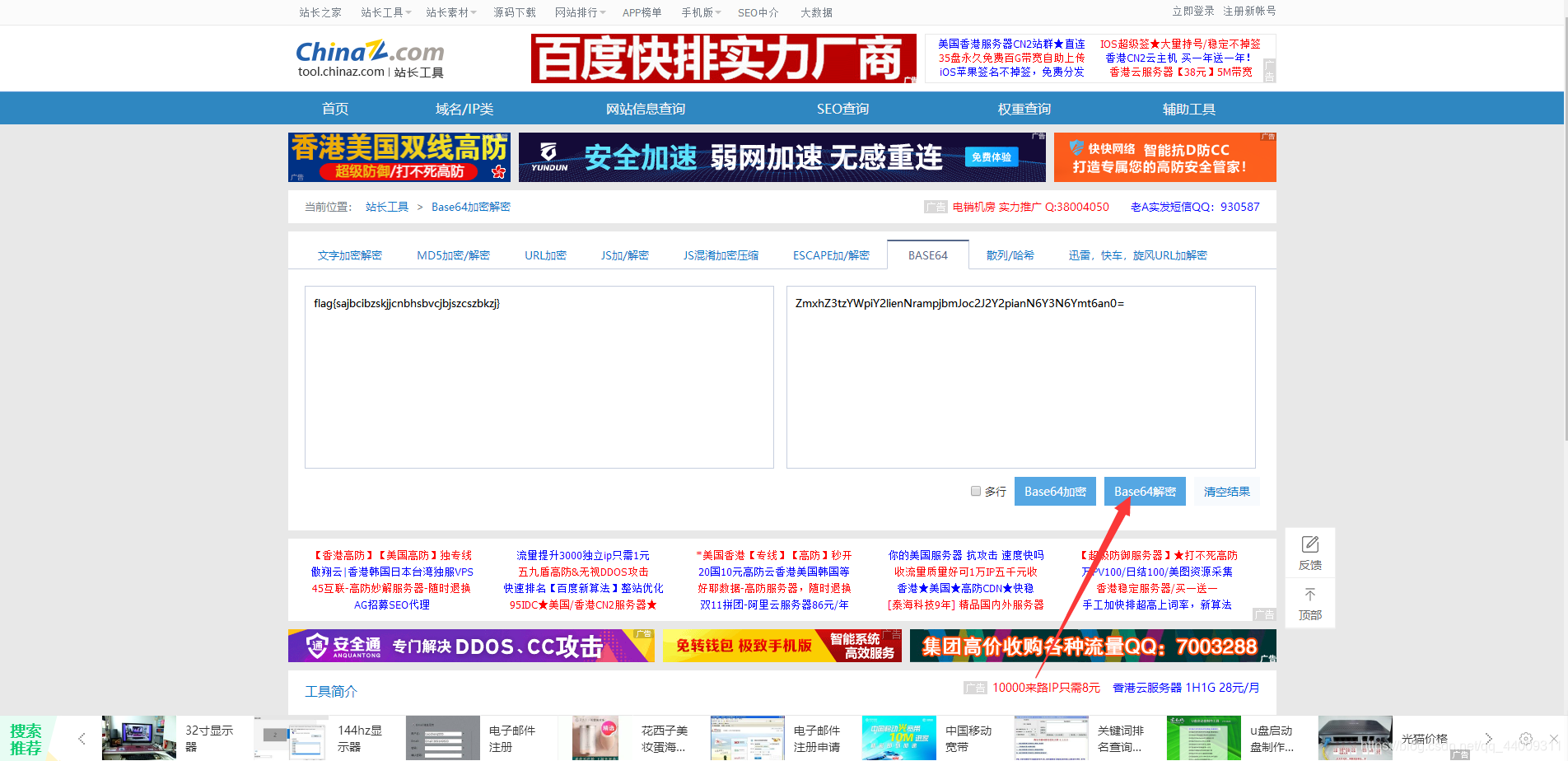The image size is (1568, 761).
Task: Click the 搜索推荐 icon at bottom-left
Action: [24, 737]
